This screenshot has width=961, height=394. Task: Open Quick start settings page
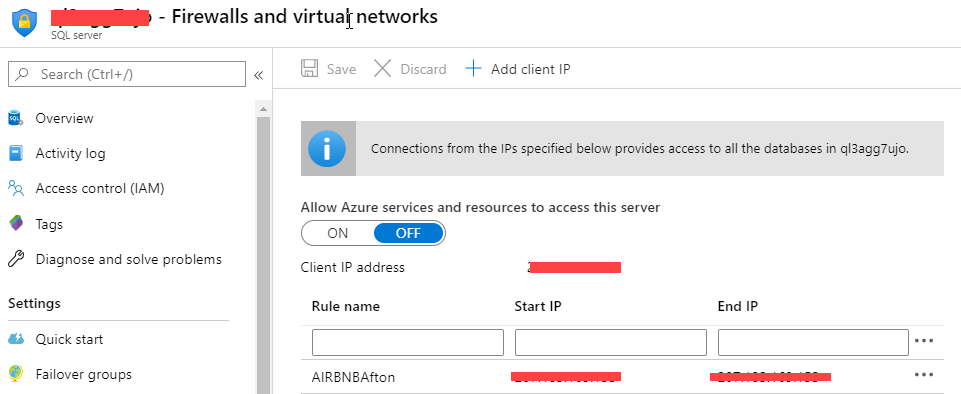coord(69,339)
